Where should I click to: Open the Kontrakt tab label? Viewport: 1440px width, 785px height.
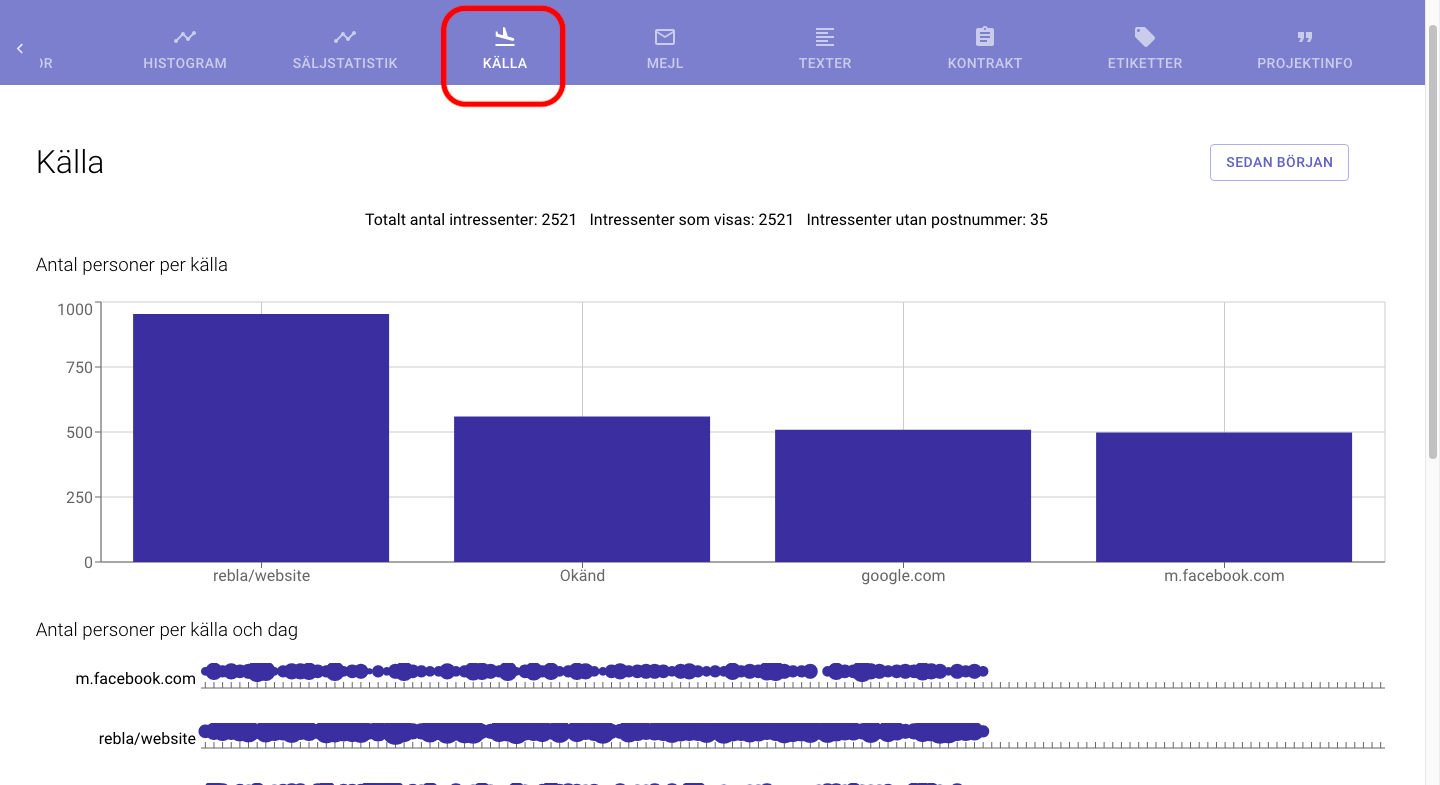click(985, 63)
